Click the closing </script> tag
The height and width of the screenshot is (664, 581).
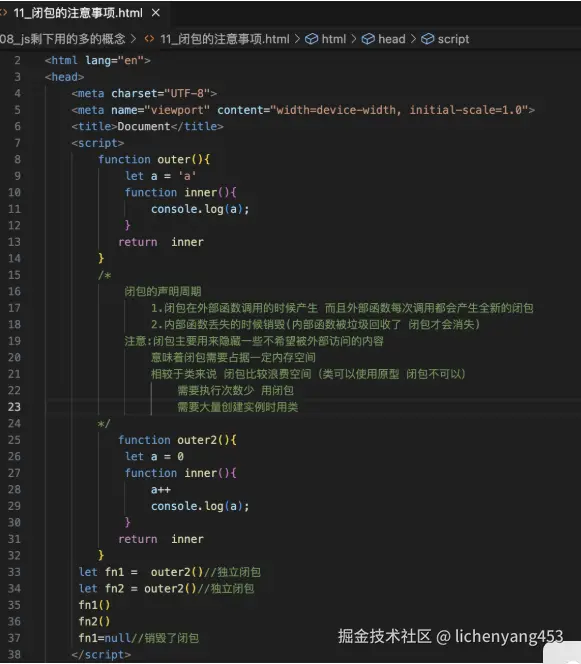[x=101, y=655]
